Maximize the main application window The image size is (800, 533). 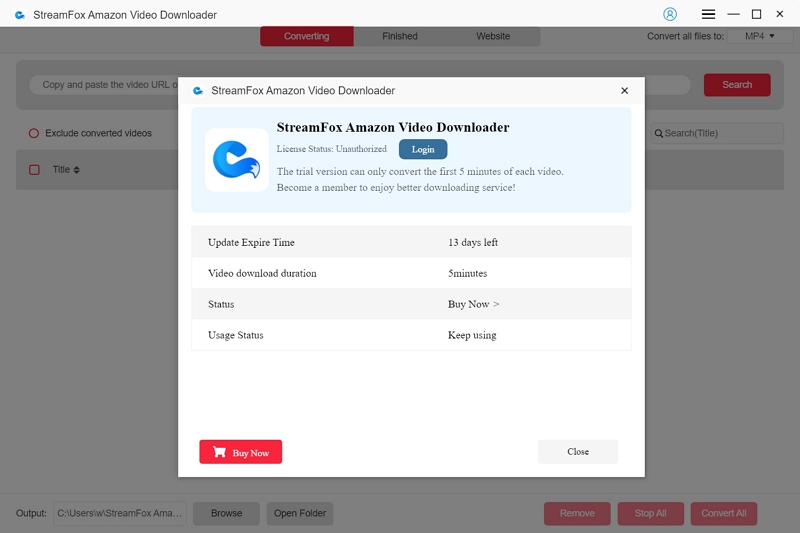757,14
